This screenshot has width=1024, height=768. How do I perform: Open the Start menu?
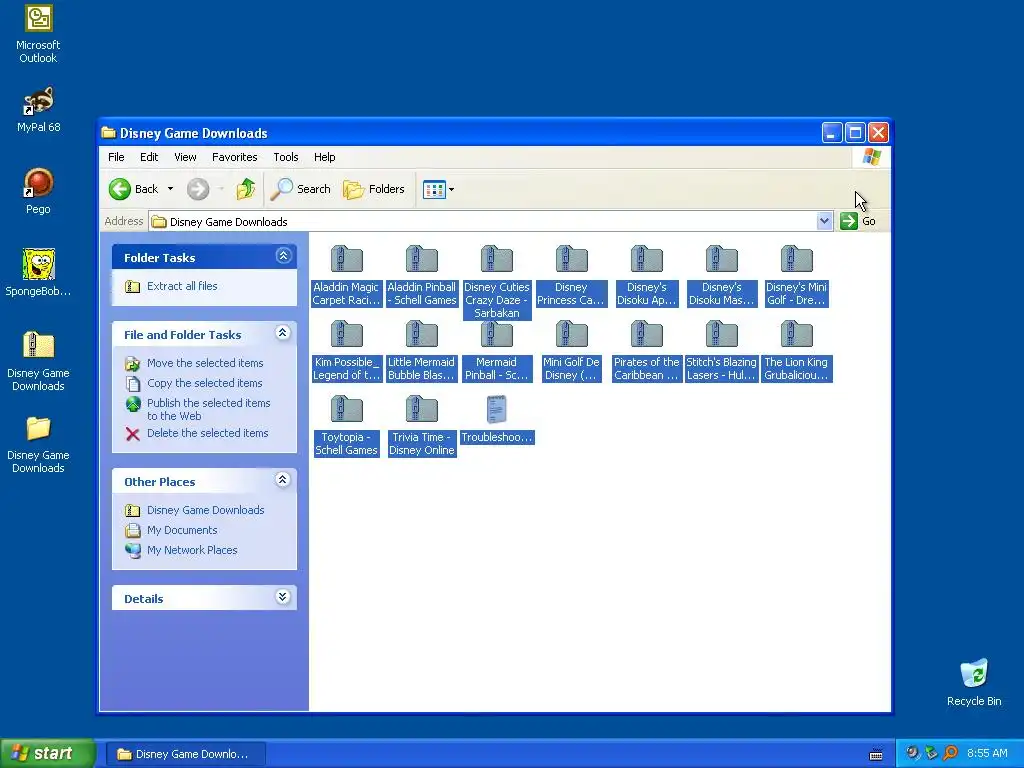pyautogui.click(x=47, y=754)
